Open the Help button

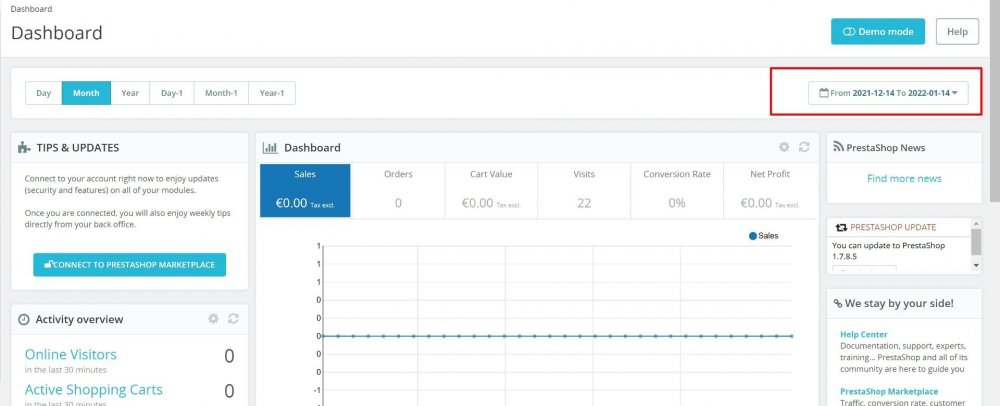pyautogui.click(x=957, y=31)
